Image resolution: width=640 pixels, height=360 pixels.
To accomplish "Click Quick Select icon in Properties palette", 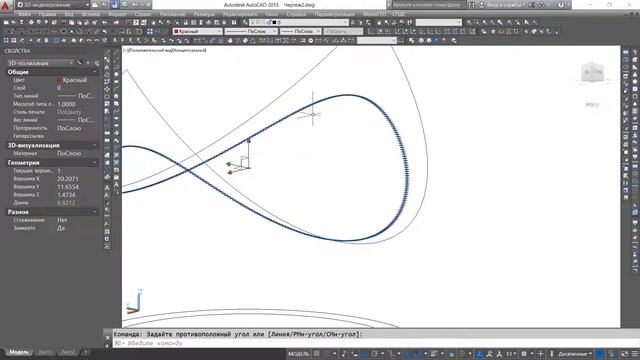I will (97, 63).
